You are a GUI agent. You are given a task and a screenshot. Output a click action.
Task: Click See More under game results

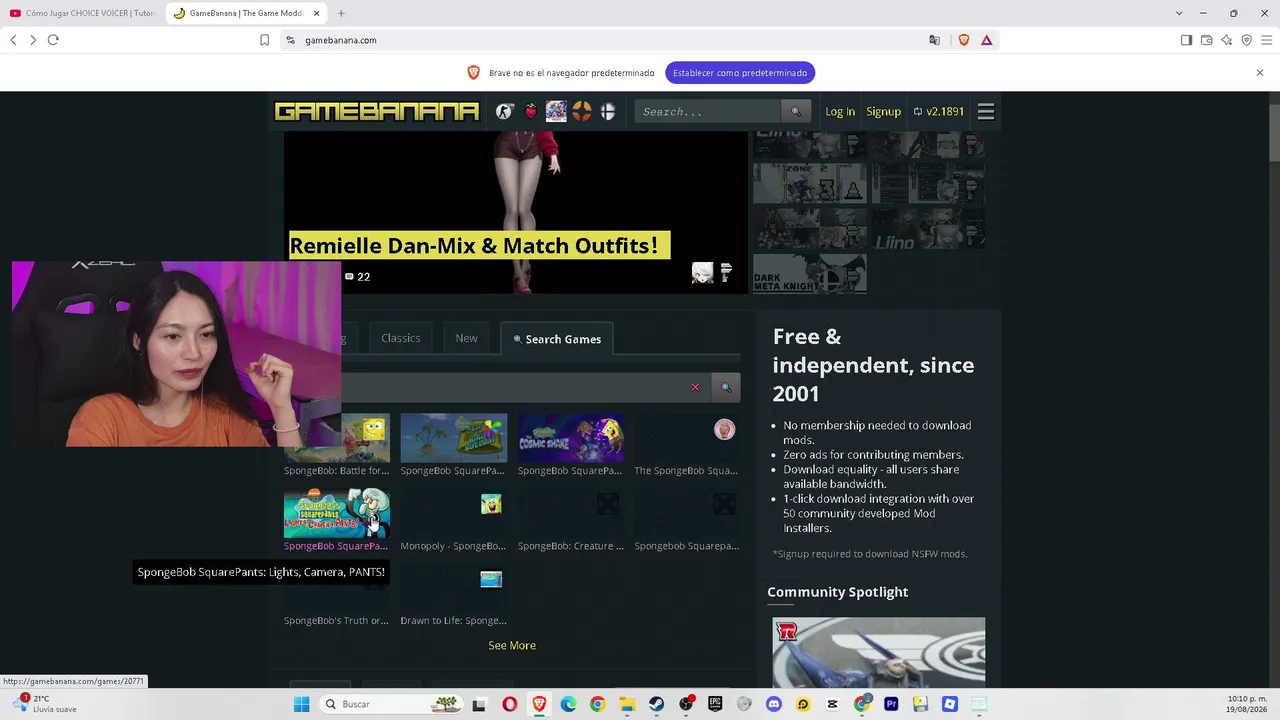pyautogui.click(x=512, y=646)
